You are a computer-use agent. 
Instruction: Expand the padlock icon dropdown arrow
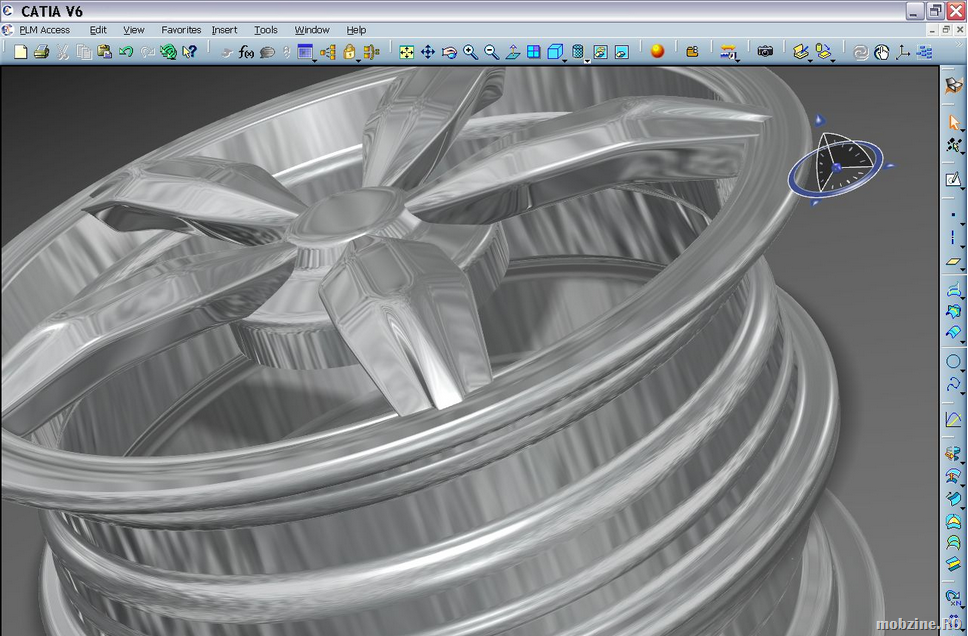[x=358, y=60]
